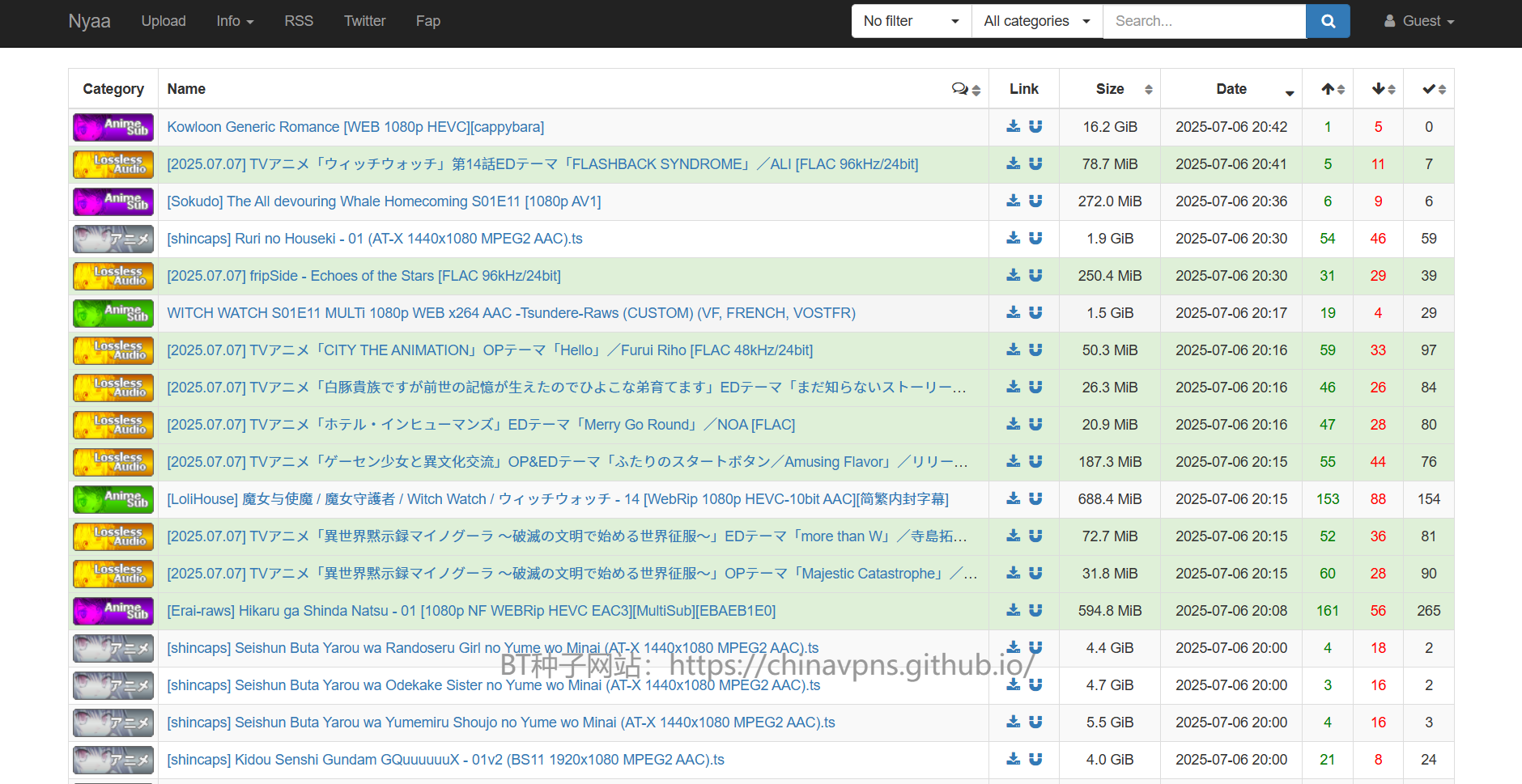Open WITCH WATCH S01E11 MULTi torrent link
Screen dimensions: 1522x784
pos(511,313)
